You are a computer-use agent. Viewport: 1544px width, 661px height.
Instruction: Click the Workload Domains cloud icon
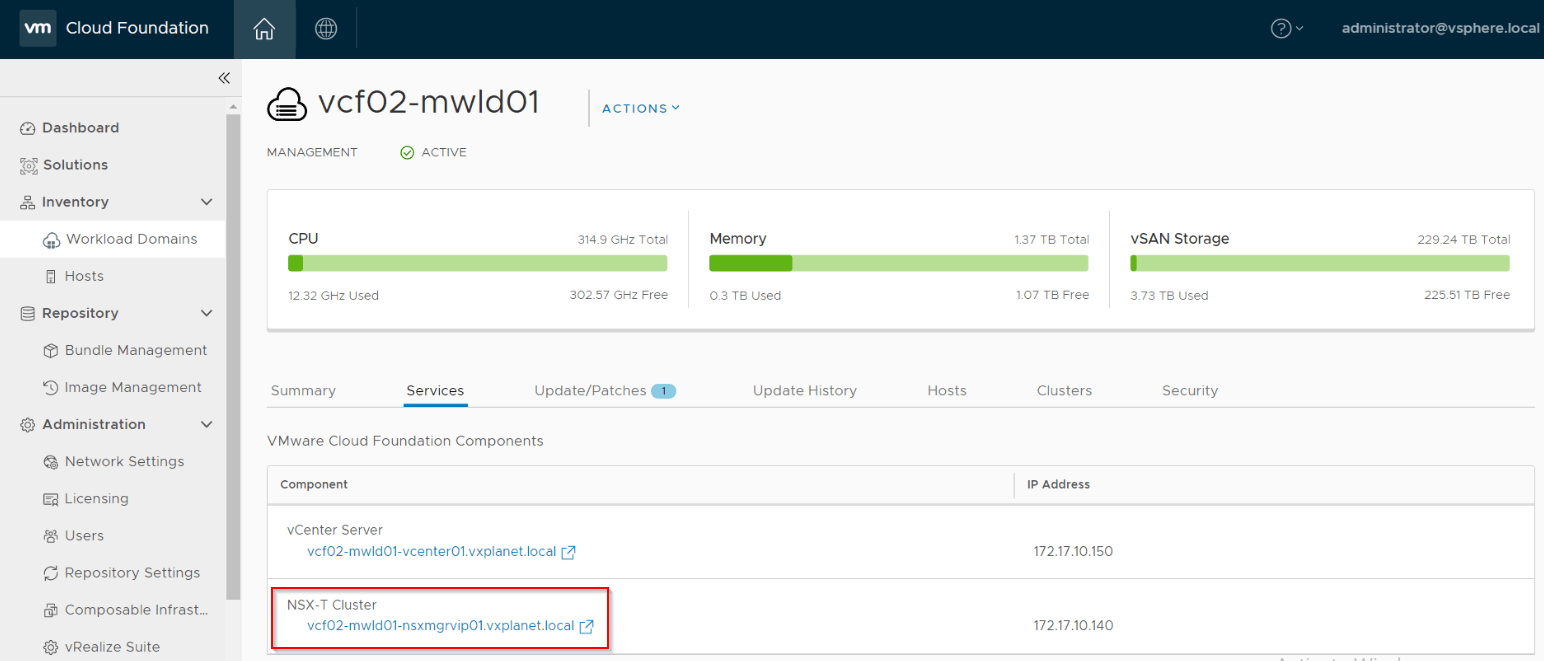click(x=51, y=240)
